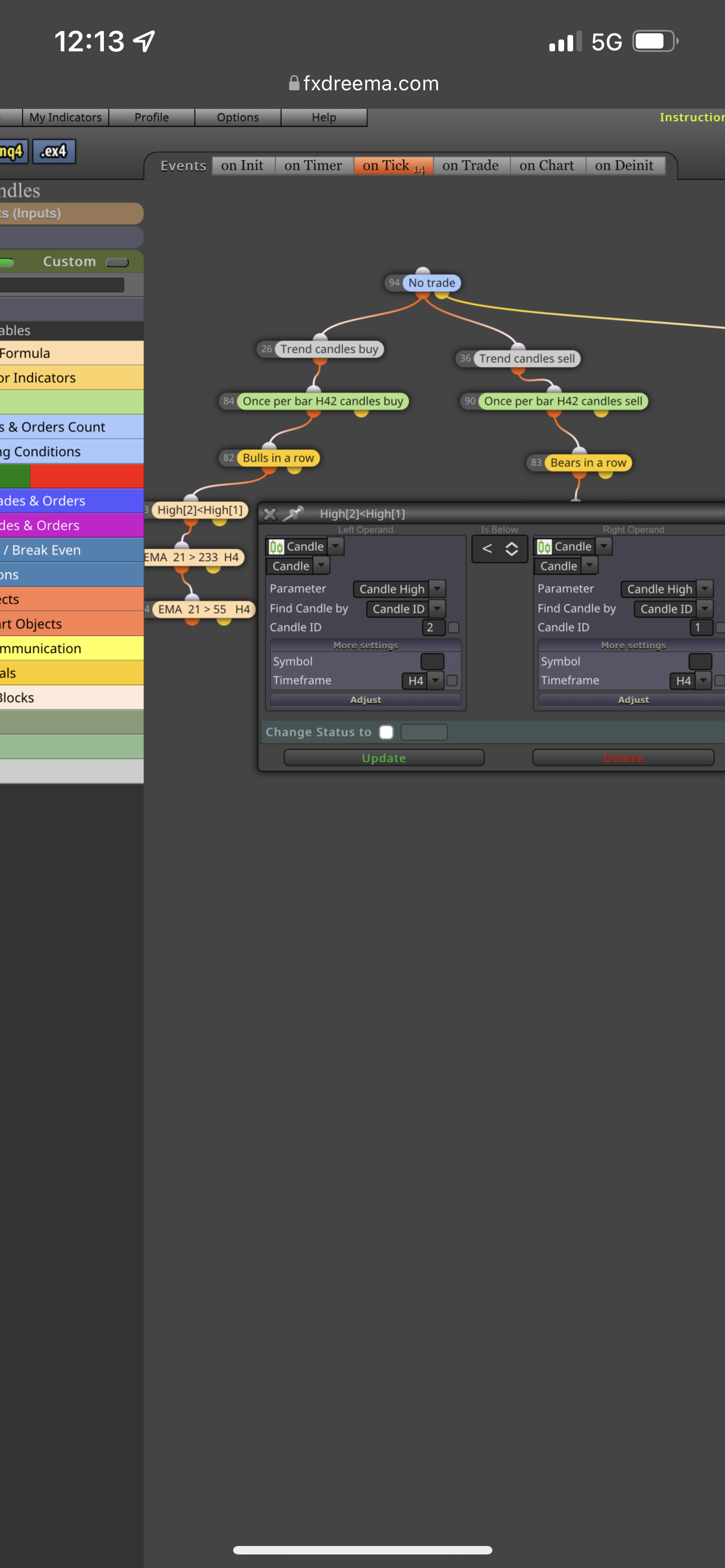The image size is (725, 1568).
Task: Click block number 90 badge
Action: click(470, 401)
